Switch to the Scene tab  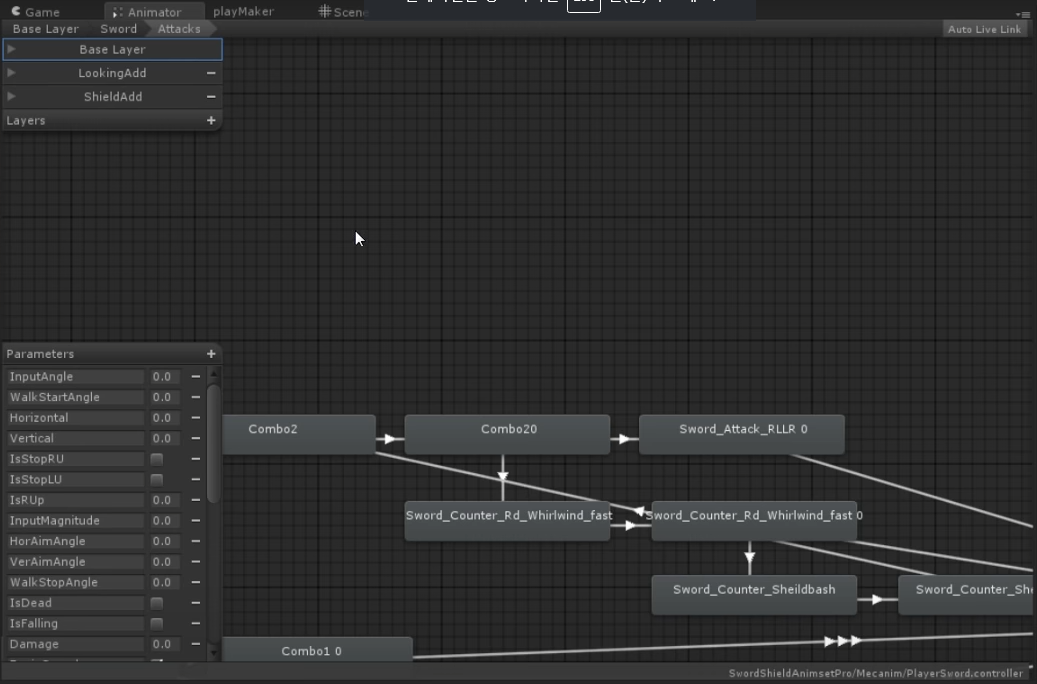341,11
